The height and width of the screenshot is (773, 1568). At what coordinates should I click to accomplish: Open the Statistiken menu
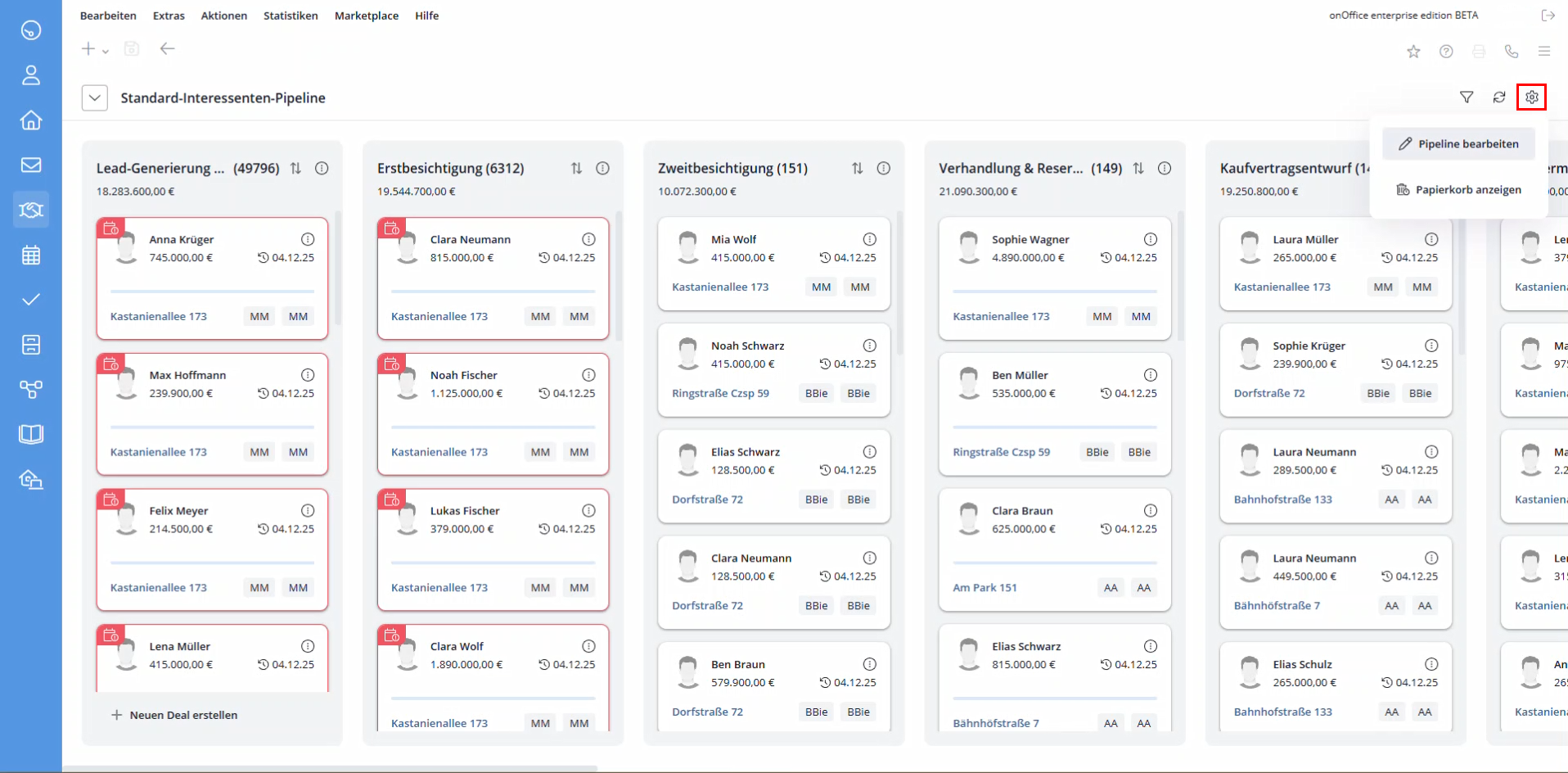[x=291, y=16]
